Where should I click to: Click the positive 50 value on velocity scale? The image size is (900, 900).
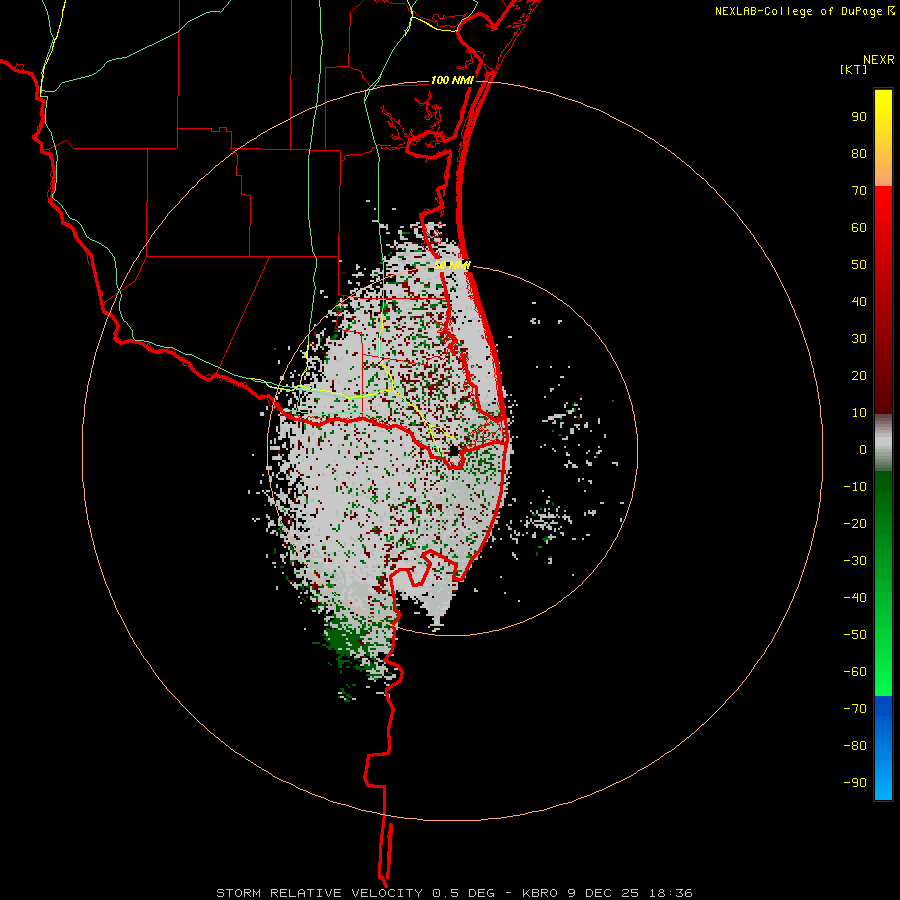point(859,265)
